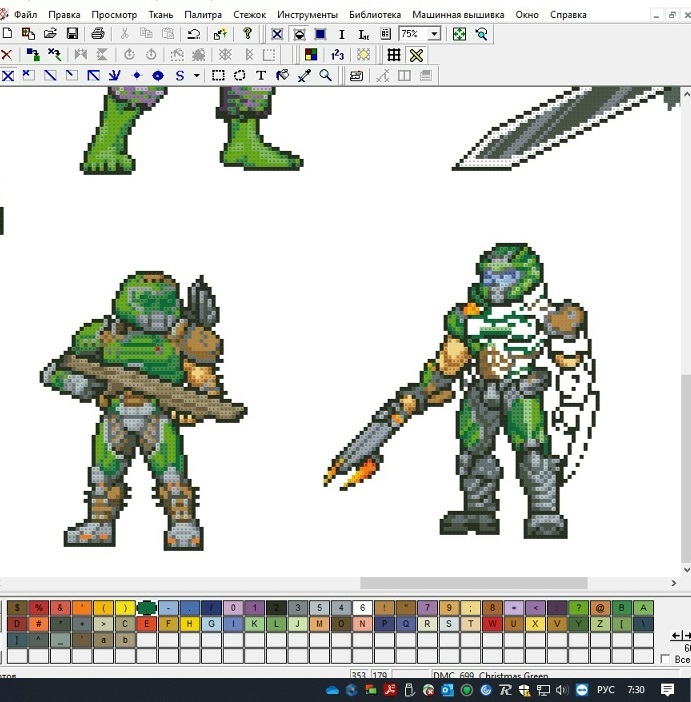Image resolution: width=691 pixels, height=702 pixels.
Task: Click the Справка menu item
Action: 569,15
